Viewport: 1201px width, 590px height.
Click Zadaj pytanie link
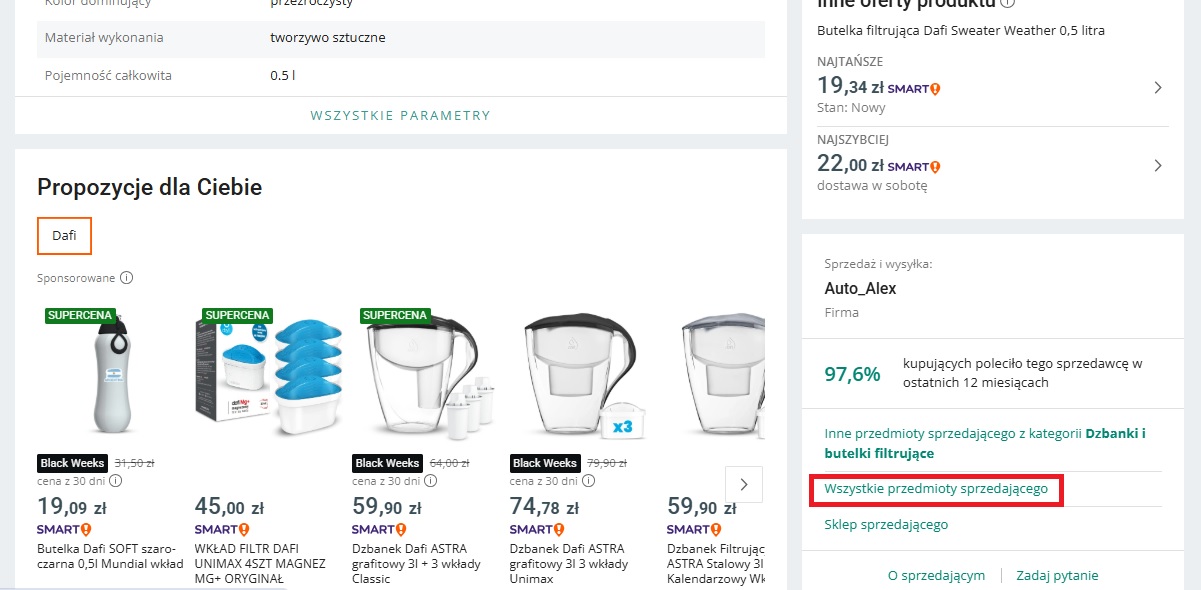point(1057,575)
